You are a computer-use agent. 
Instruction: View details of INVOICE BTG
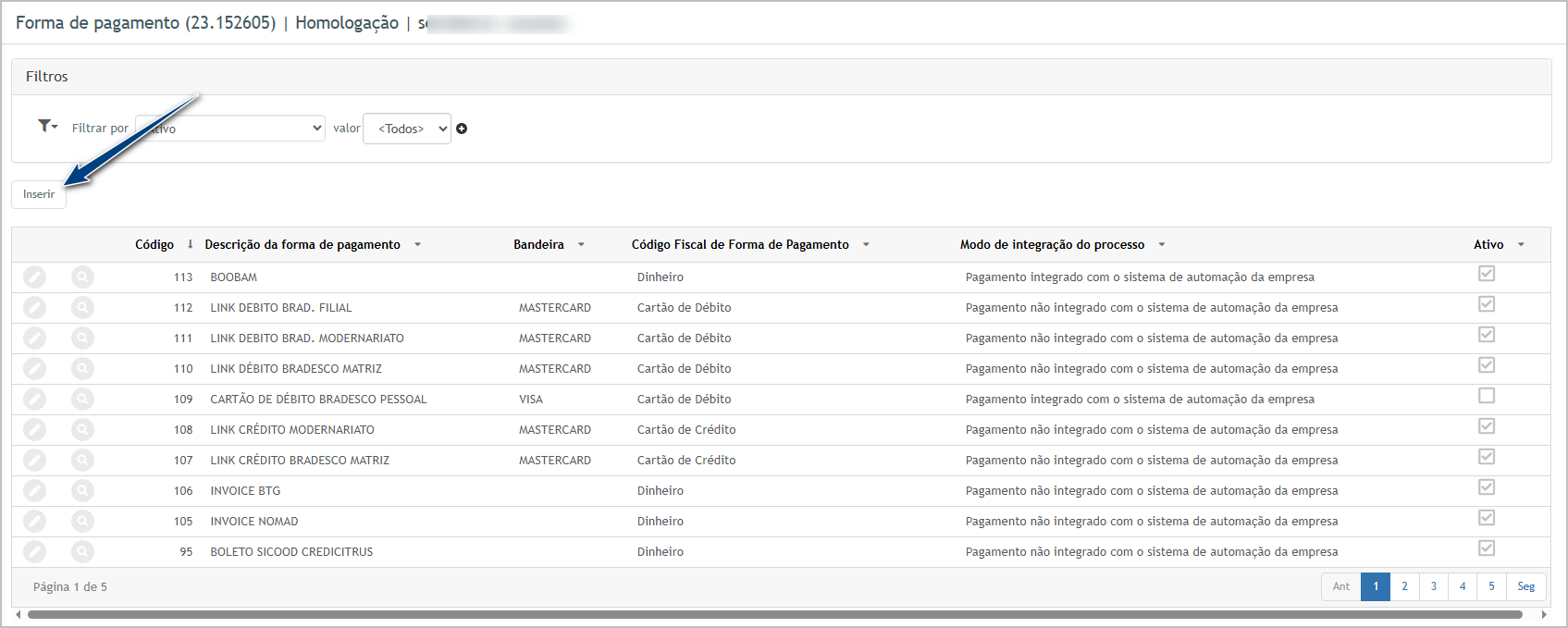click(82, 490)
